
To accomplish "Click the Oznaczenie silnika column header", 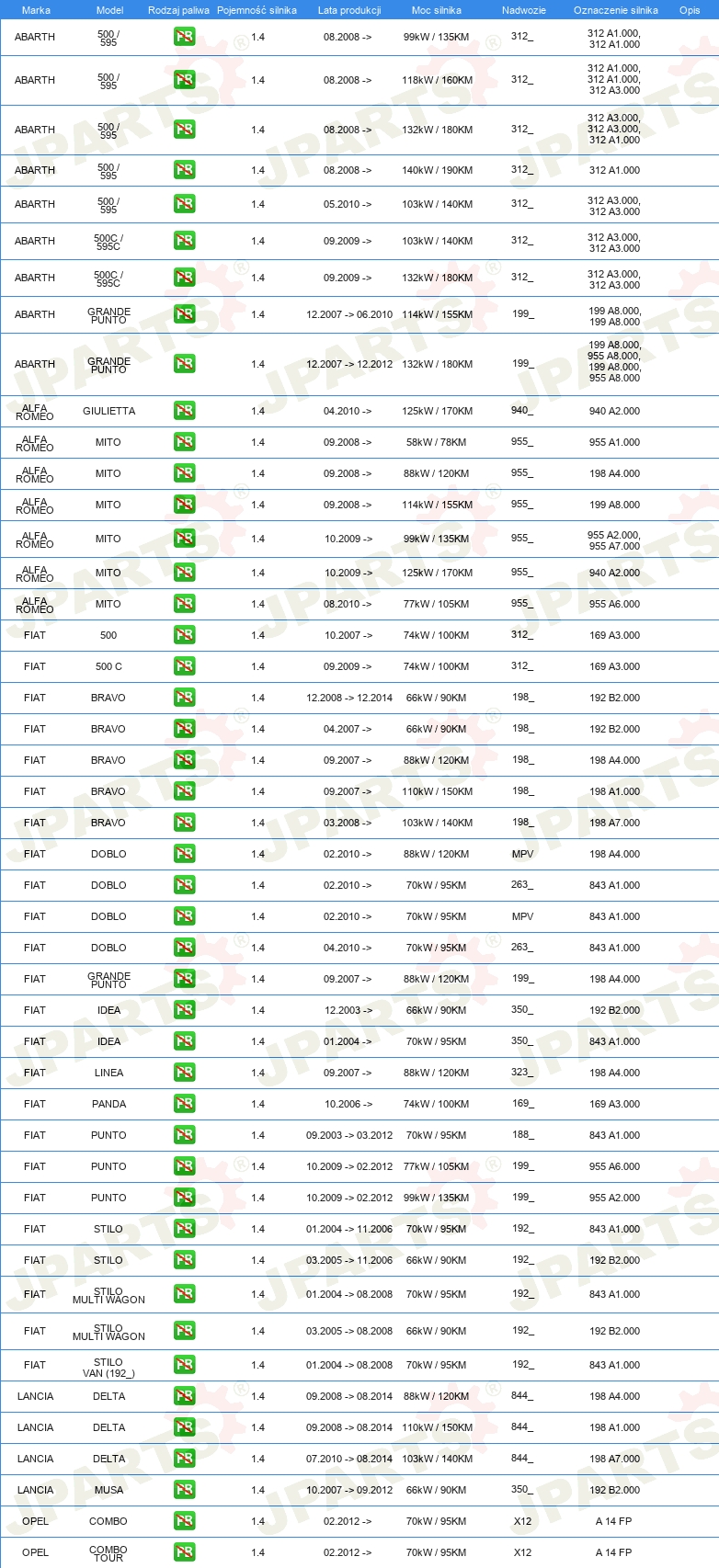I will (x=616, y=10).
